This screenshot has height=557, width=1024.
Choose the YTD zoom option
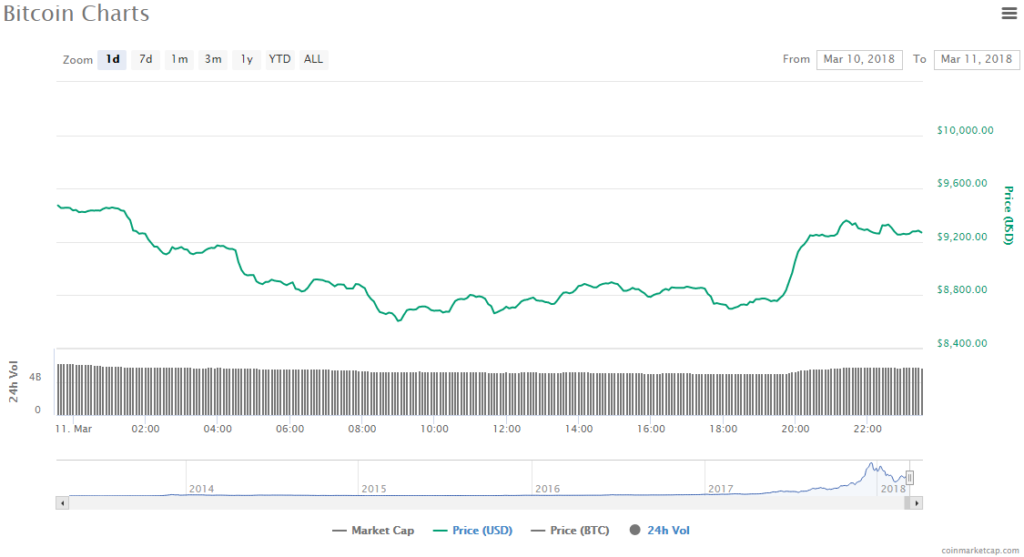pyautogui.click(x=280, y=59)
